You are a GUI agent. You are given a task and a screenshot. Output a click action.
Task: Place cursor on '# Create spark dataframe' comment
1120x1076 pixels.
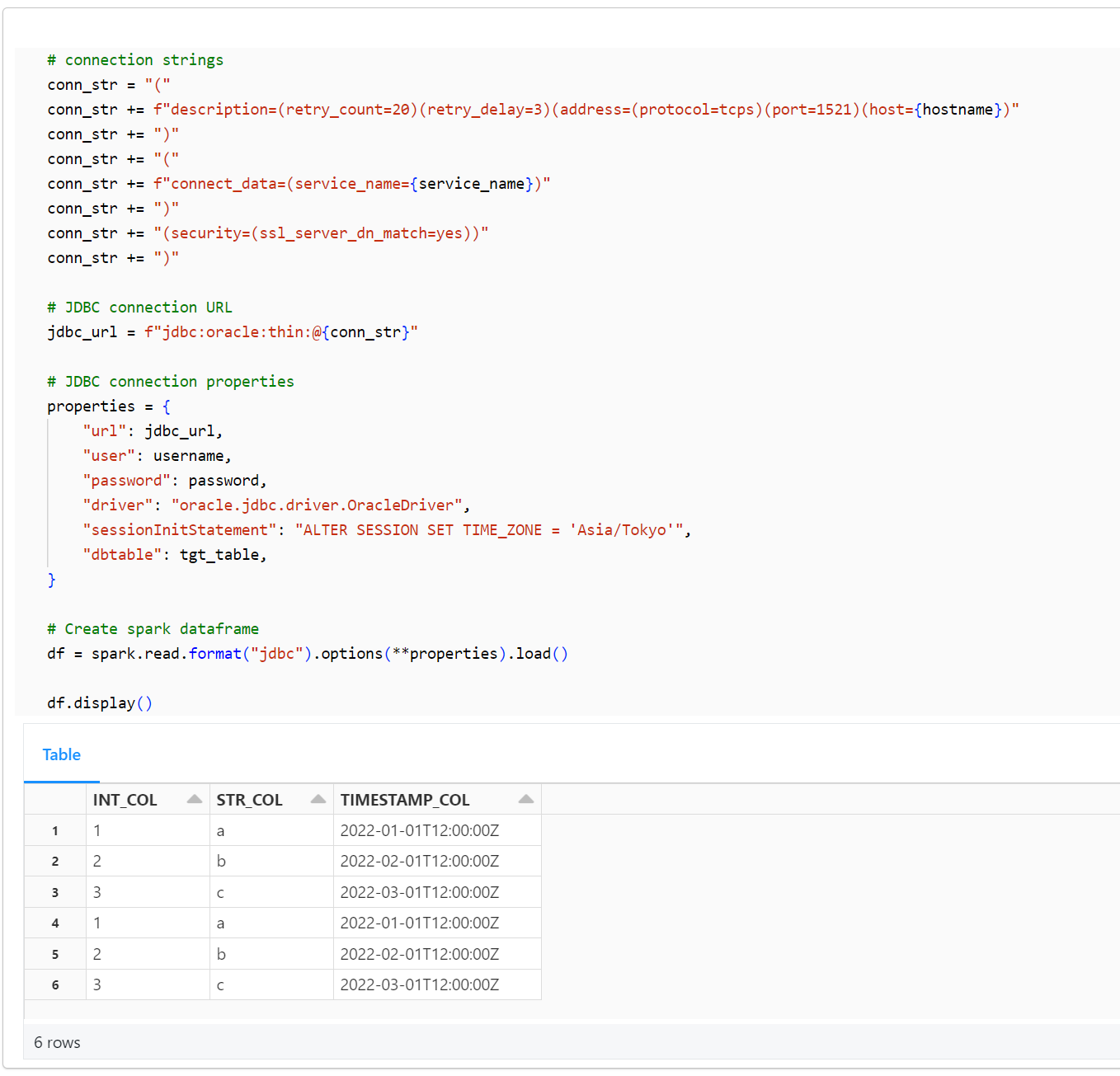153,629
